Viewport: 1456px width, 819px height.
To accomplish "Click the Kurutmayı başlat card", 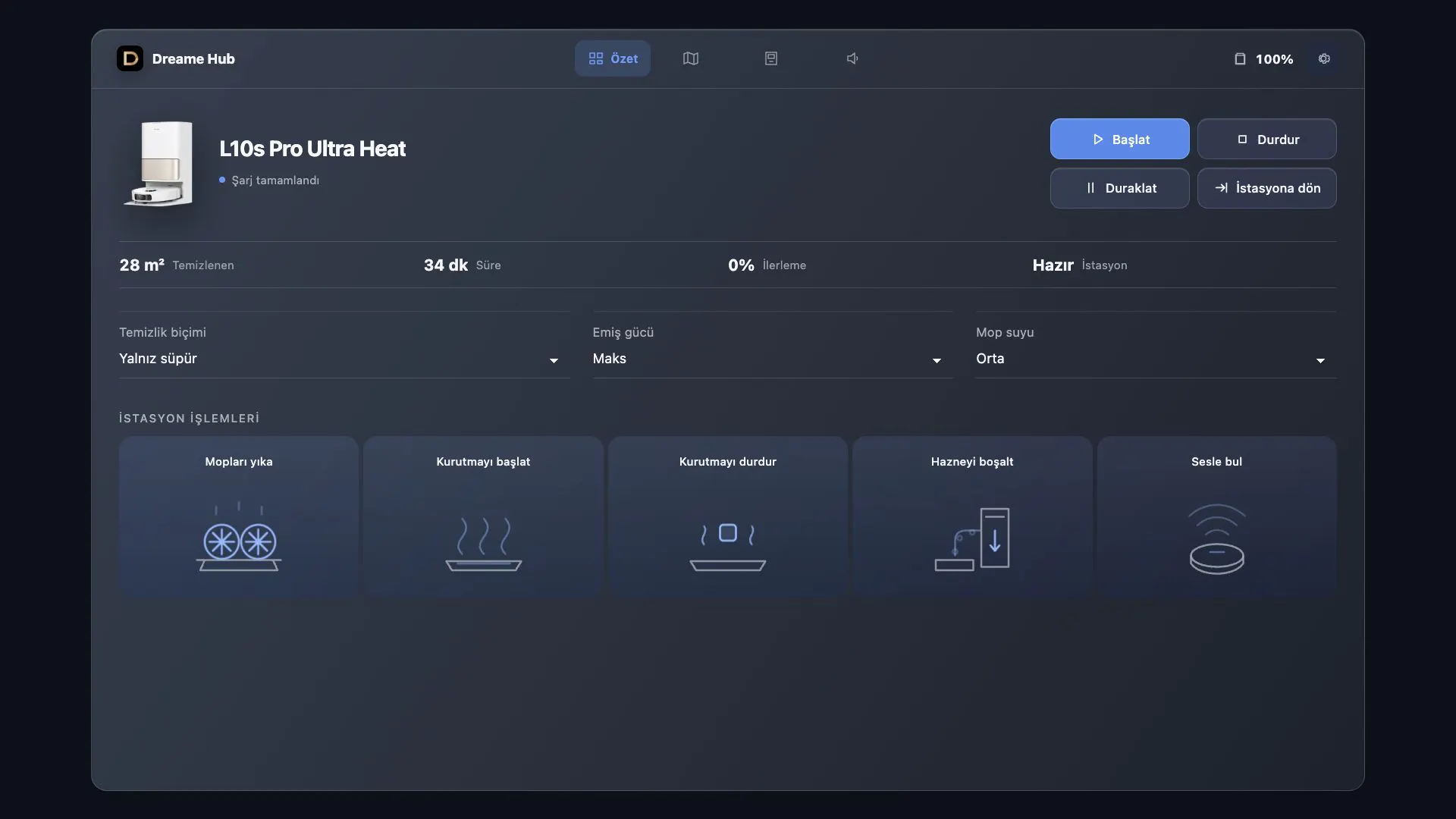I will pyautogui.click(x=483, y=517).
